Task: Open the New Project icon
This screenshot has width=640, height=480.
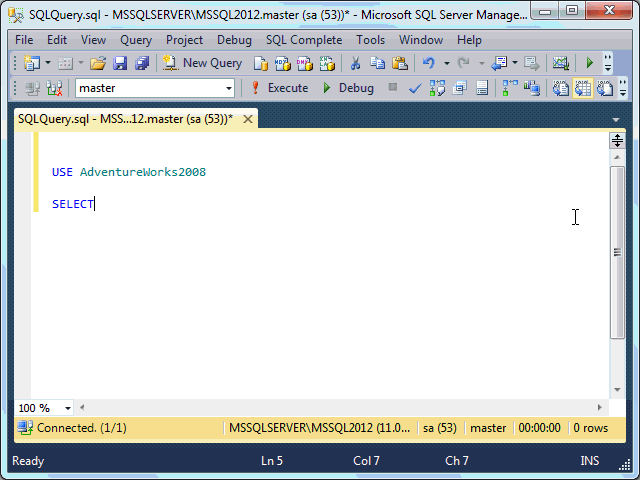Action: point(31,63)
